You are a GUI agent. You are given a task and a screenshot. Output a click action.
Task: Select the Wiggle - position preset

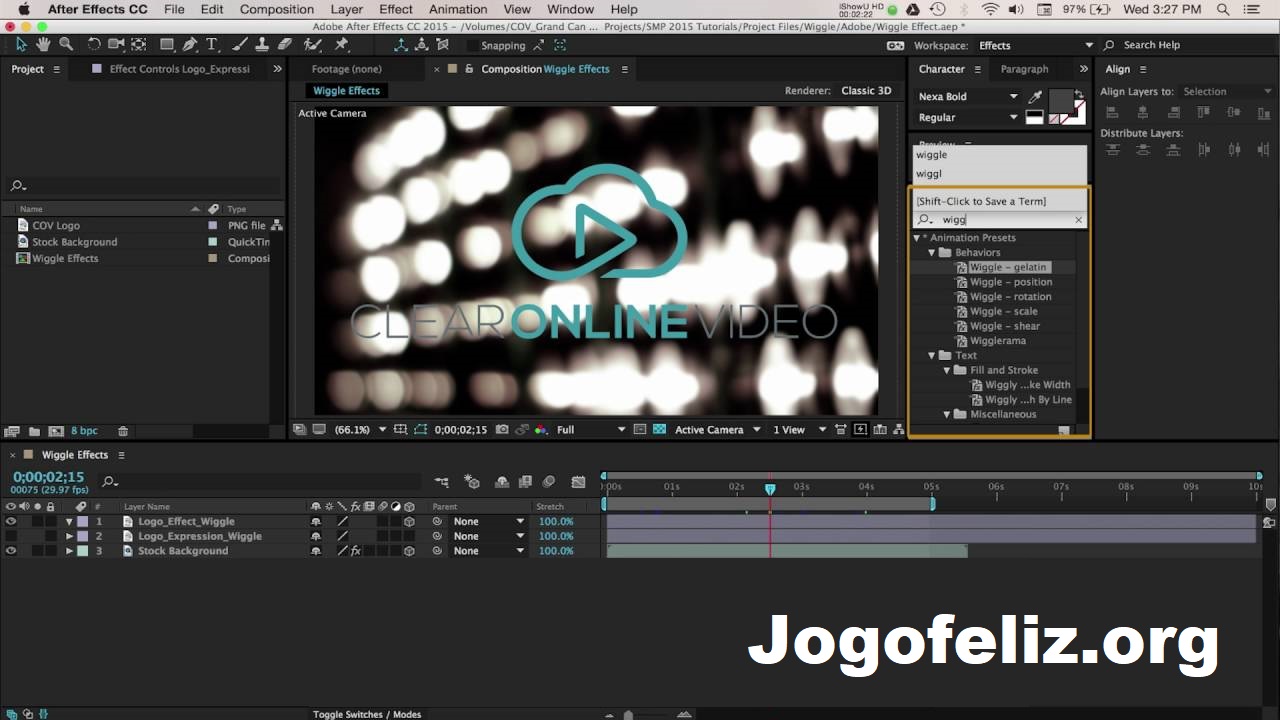click(1010, 282)
